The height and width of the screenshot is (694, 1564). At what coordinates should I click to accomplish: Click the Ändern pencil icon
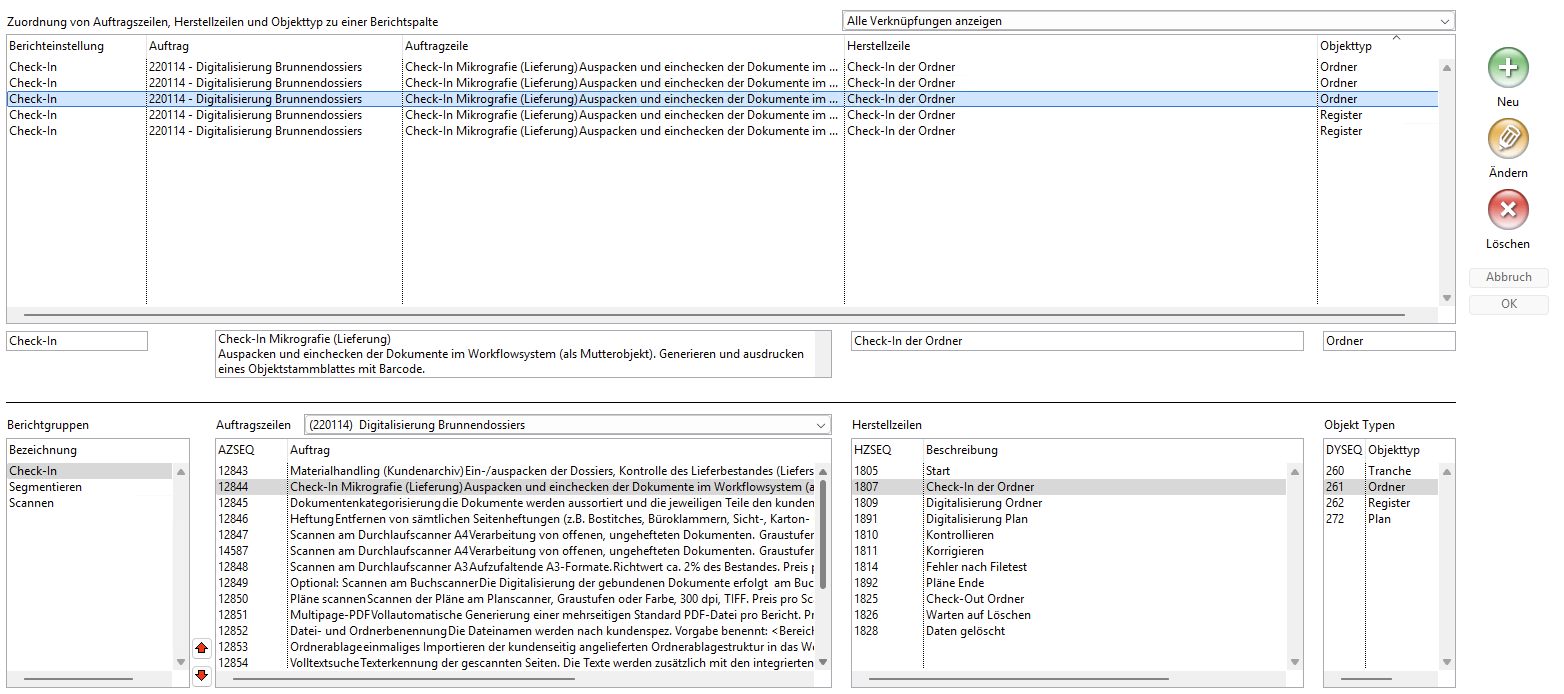1508,139
